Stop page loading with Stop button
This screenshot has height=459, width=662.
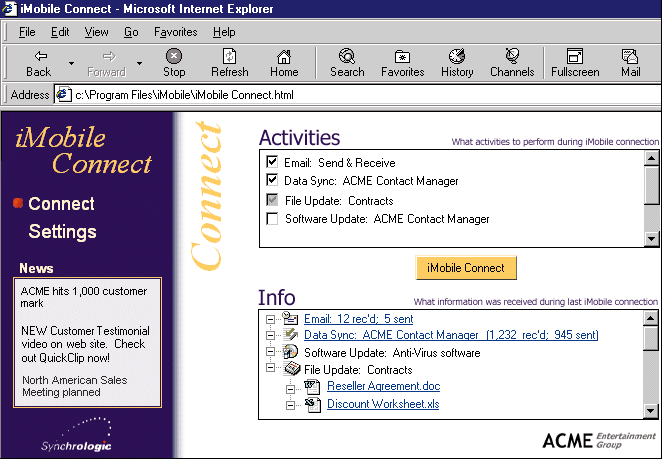click(174, 63)
